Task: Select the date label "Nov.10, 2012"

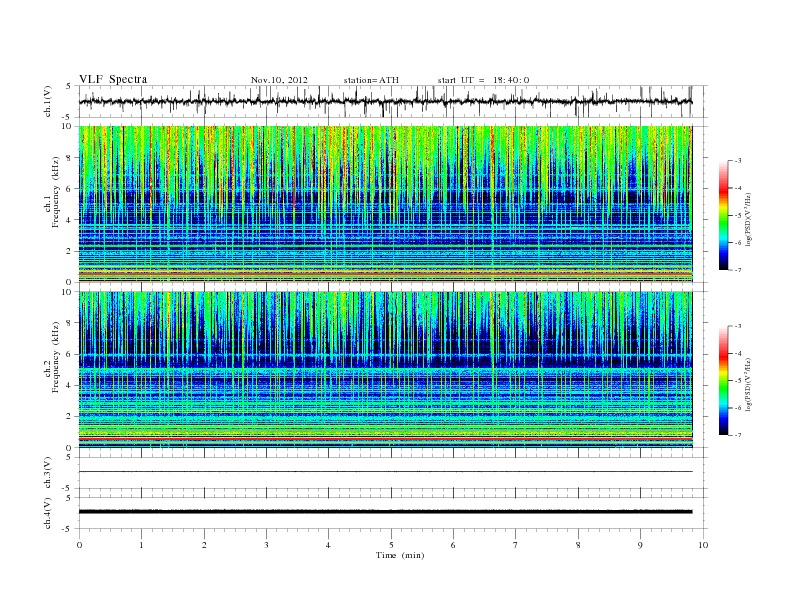Action: pos(279,80)
